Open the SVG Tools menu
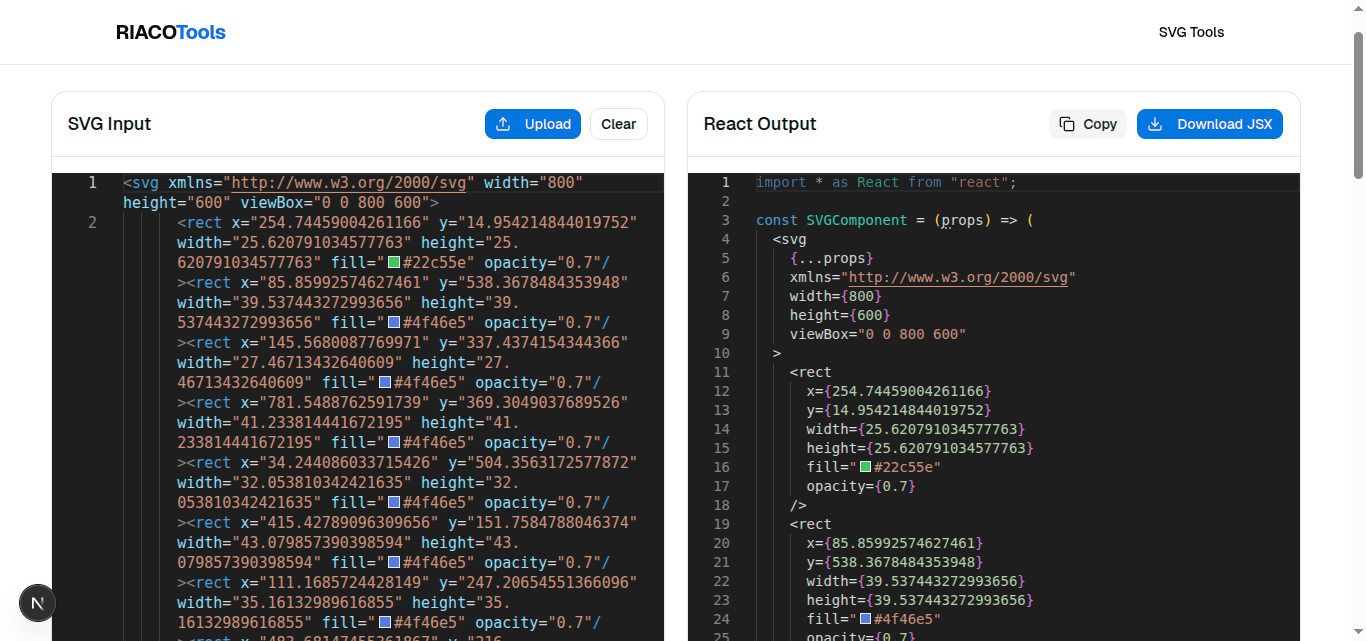The image size is (1366, 641). pos(1191,32)
